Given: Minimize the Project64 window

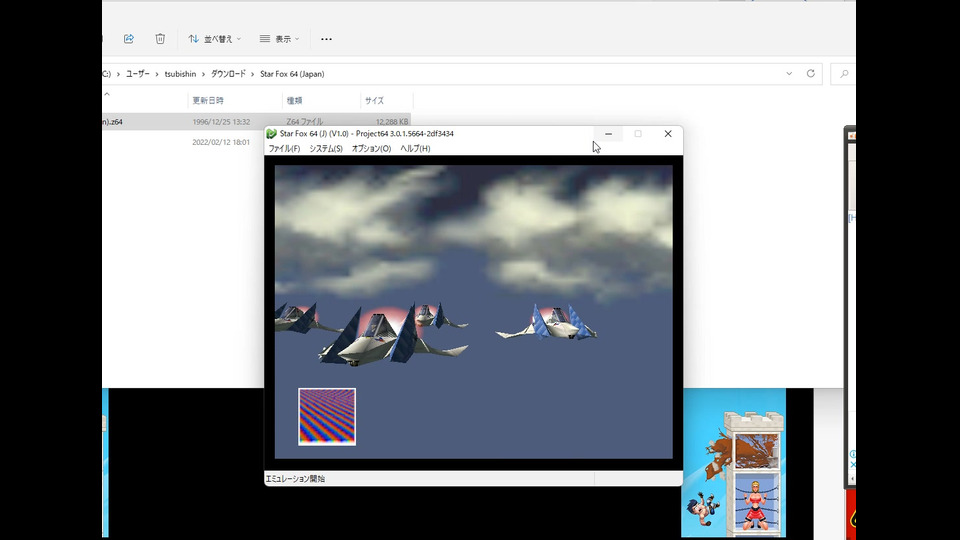Looking at the screenshot, I should (x=608, y=133).
